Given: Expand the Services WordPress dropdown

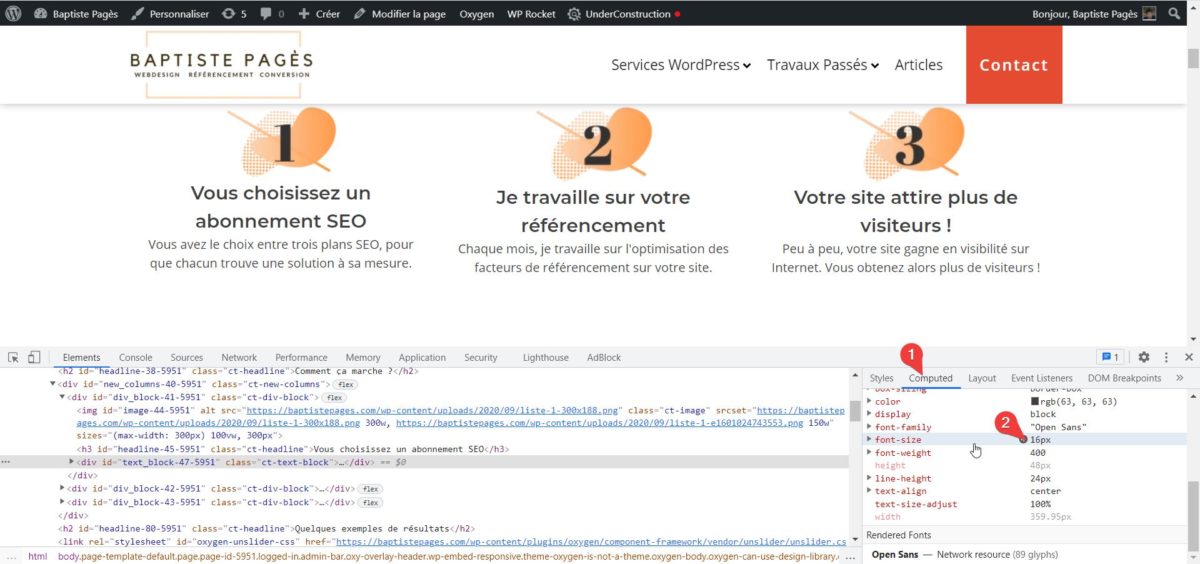Looking at the screenshot, I should pyautogui.click(x=681, y=65).
